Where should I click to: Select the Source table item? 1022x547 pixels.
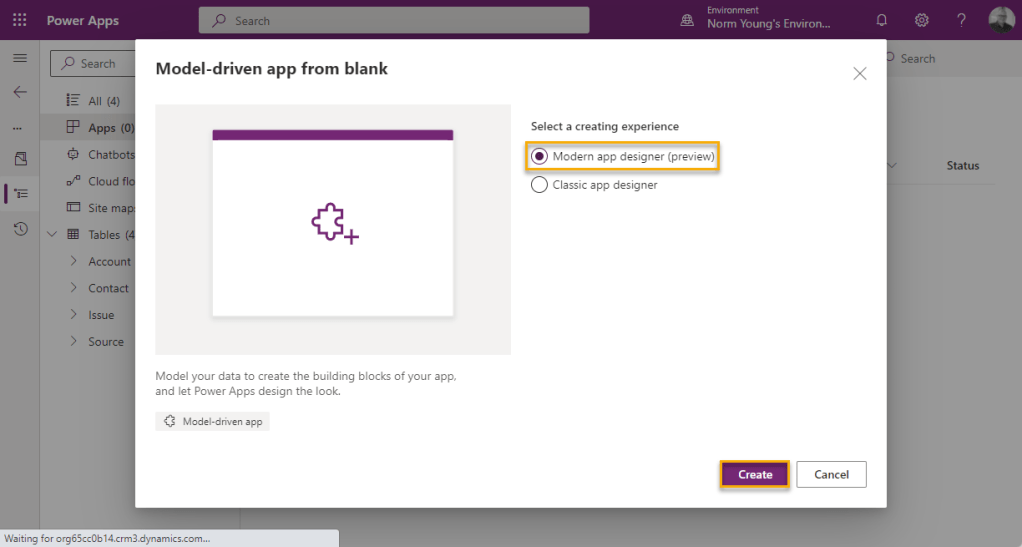106,342
